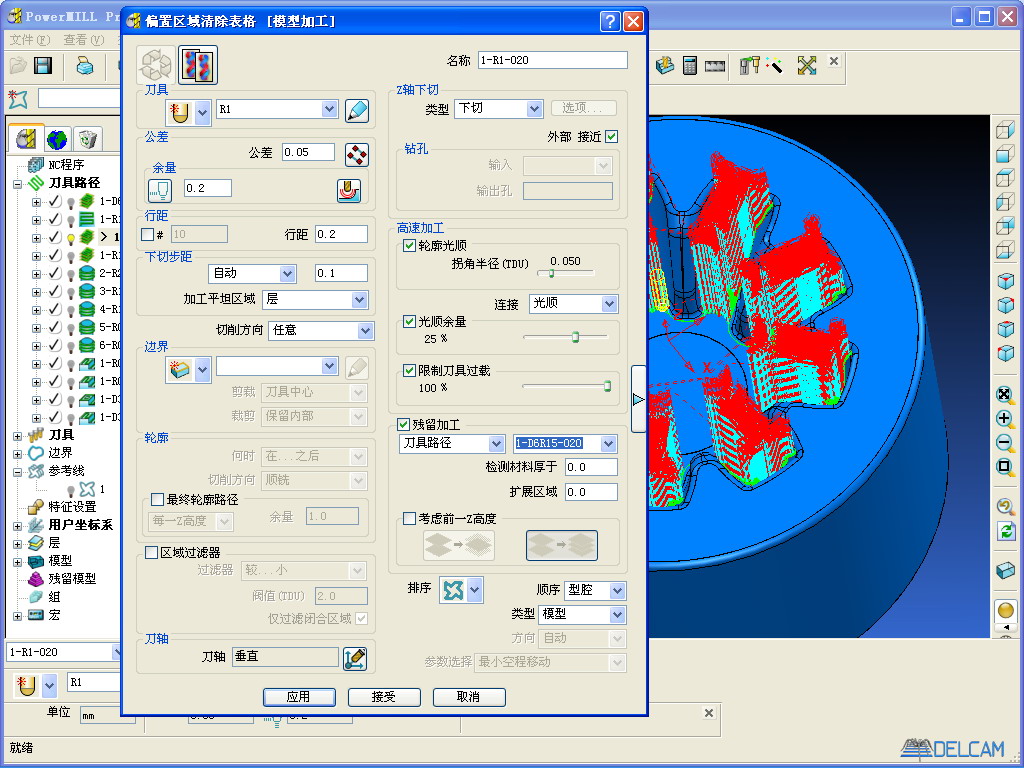Image resolution: width=1024 pixels, height=768 pixels.
Task: Open the 连接 光顺 dropdown
Action: pos(609,304)
